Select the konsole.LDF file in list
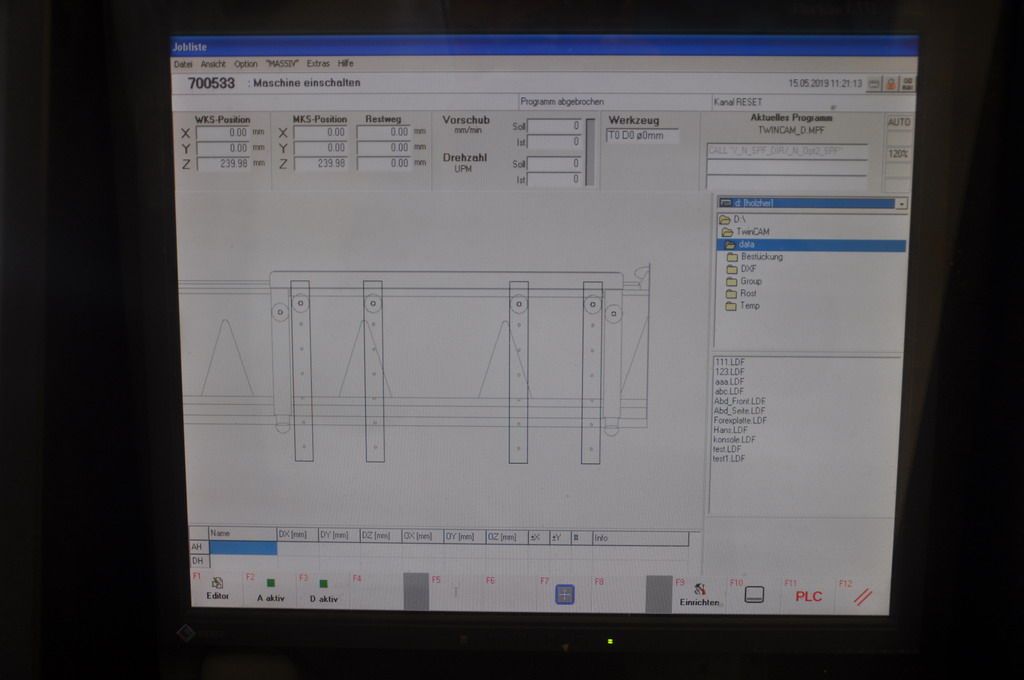1024x680 pixels. [x=734, y=440]
